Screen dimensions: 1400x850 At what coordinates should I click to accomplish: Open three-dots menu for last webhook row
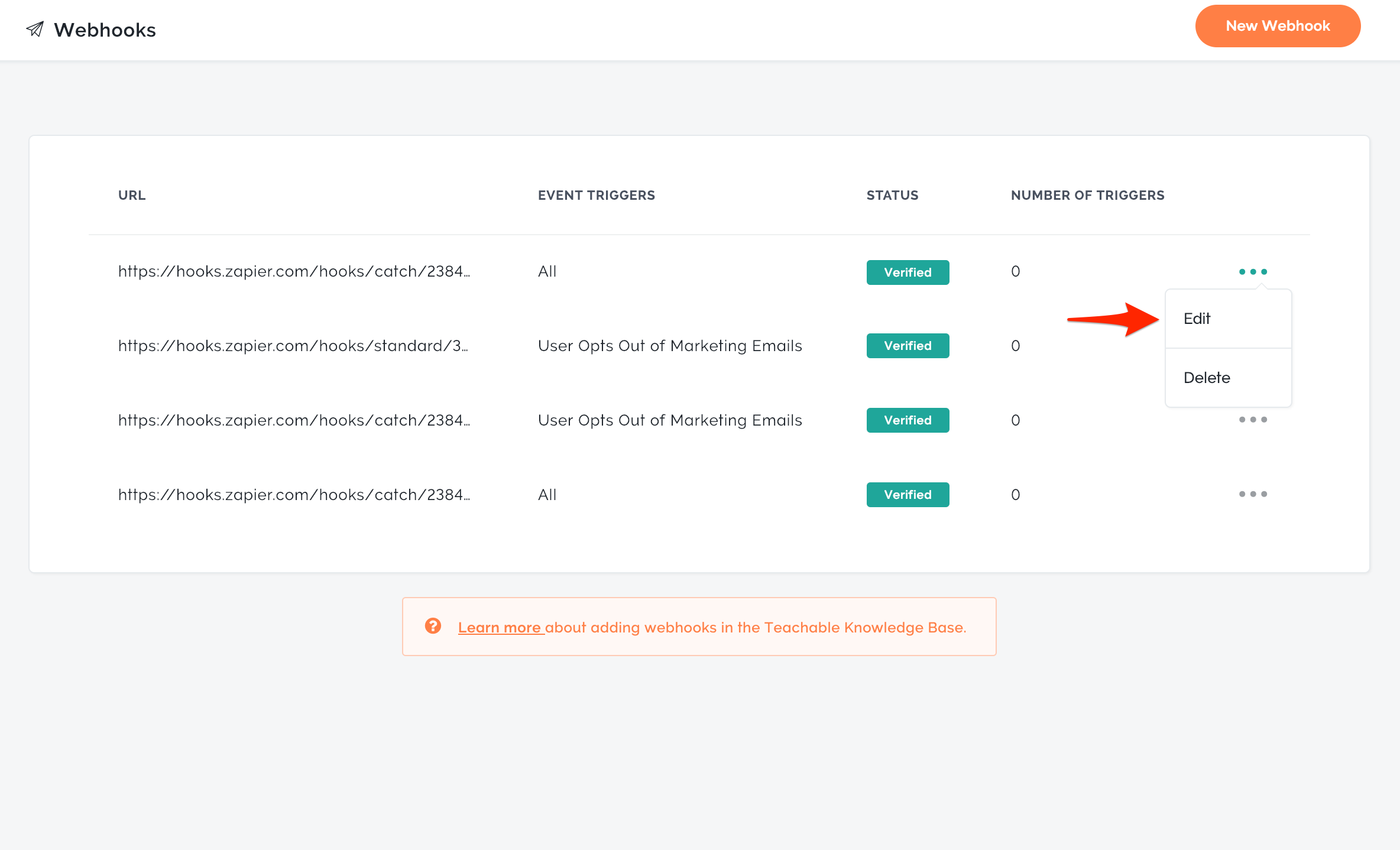point(1253,494)
